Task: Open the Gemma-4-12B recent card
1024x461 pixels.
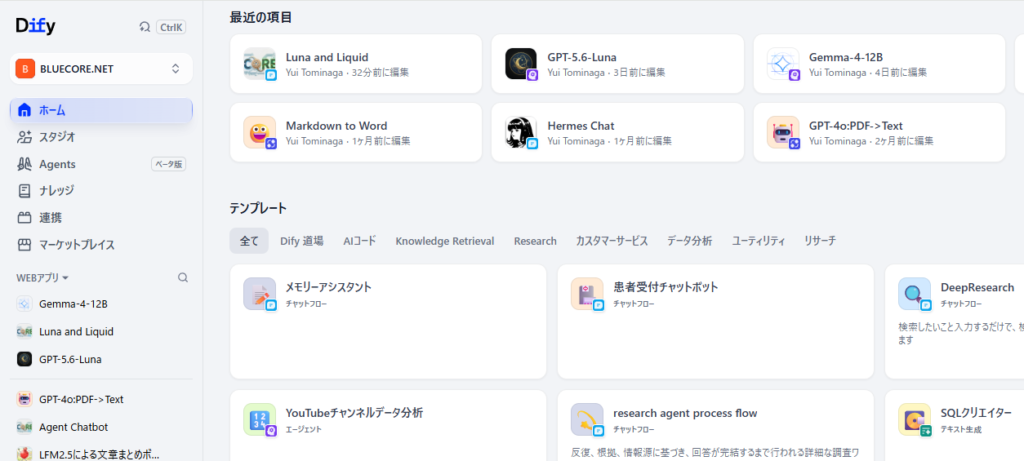Action: (x=879, y=64)
